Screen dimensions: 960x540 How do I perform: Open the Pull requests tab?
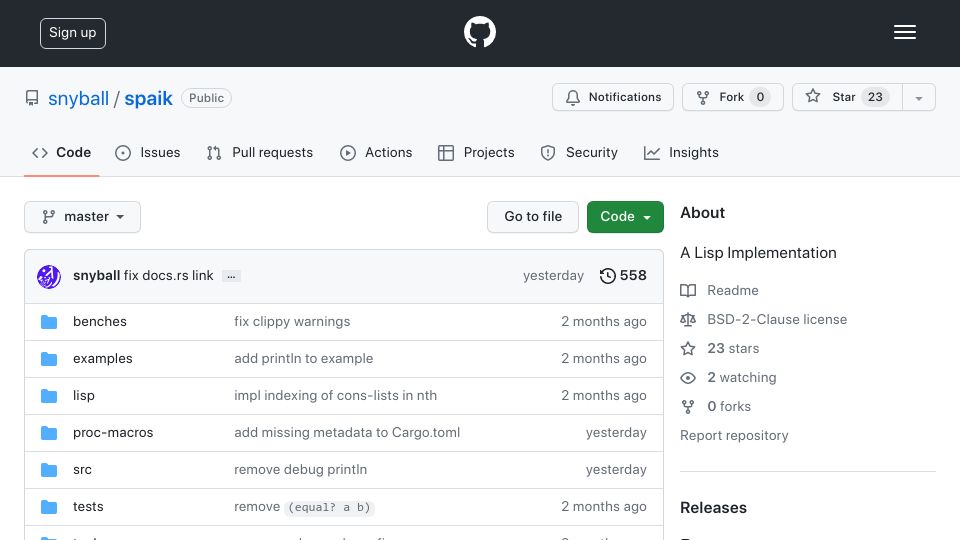(x=260, y=152)
